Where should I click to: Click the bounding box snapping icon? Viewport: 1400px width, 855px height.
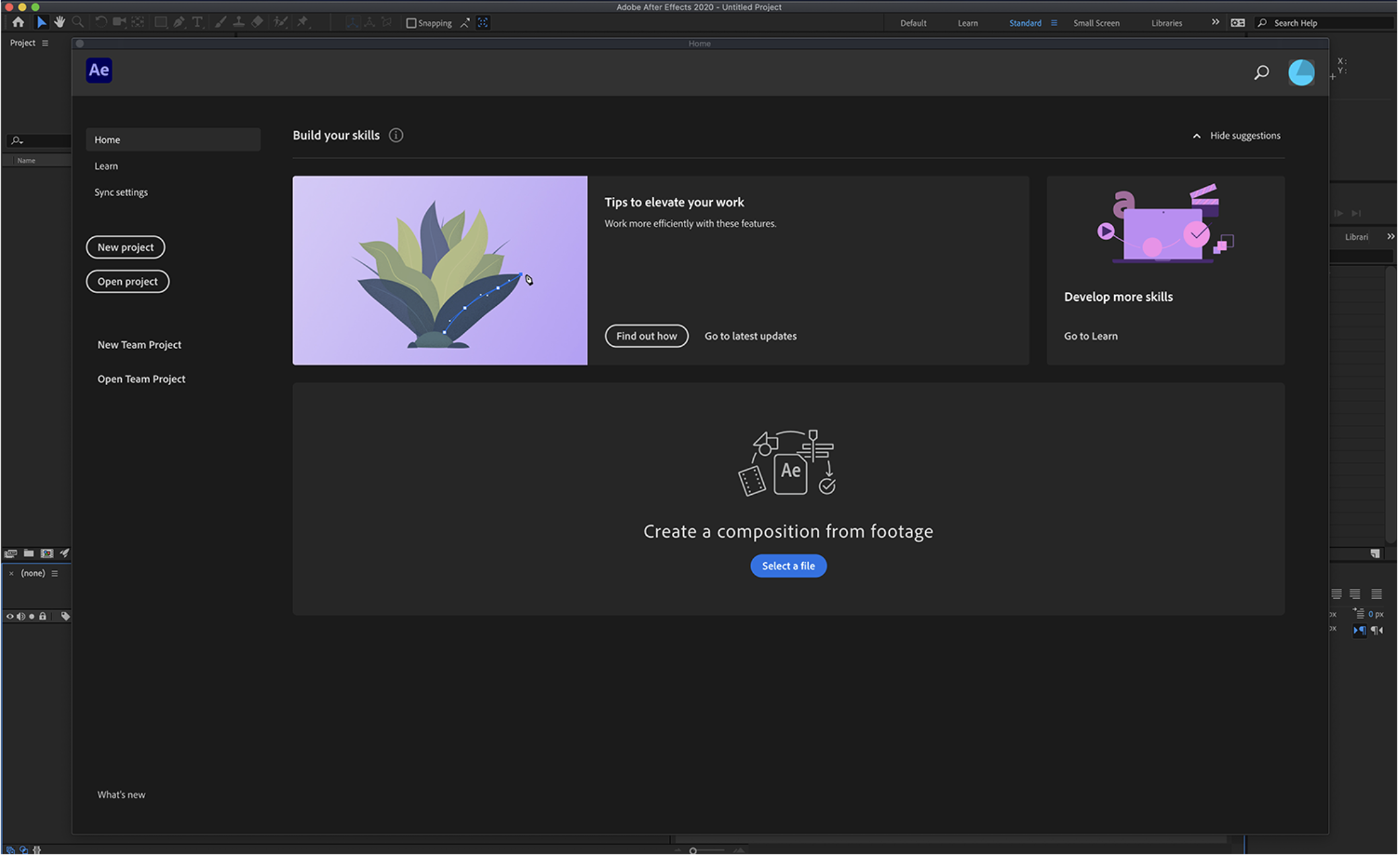(483, 23)
